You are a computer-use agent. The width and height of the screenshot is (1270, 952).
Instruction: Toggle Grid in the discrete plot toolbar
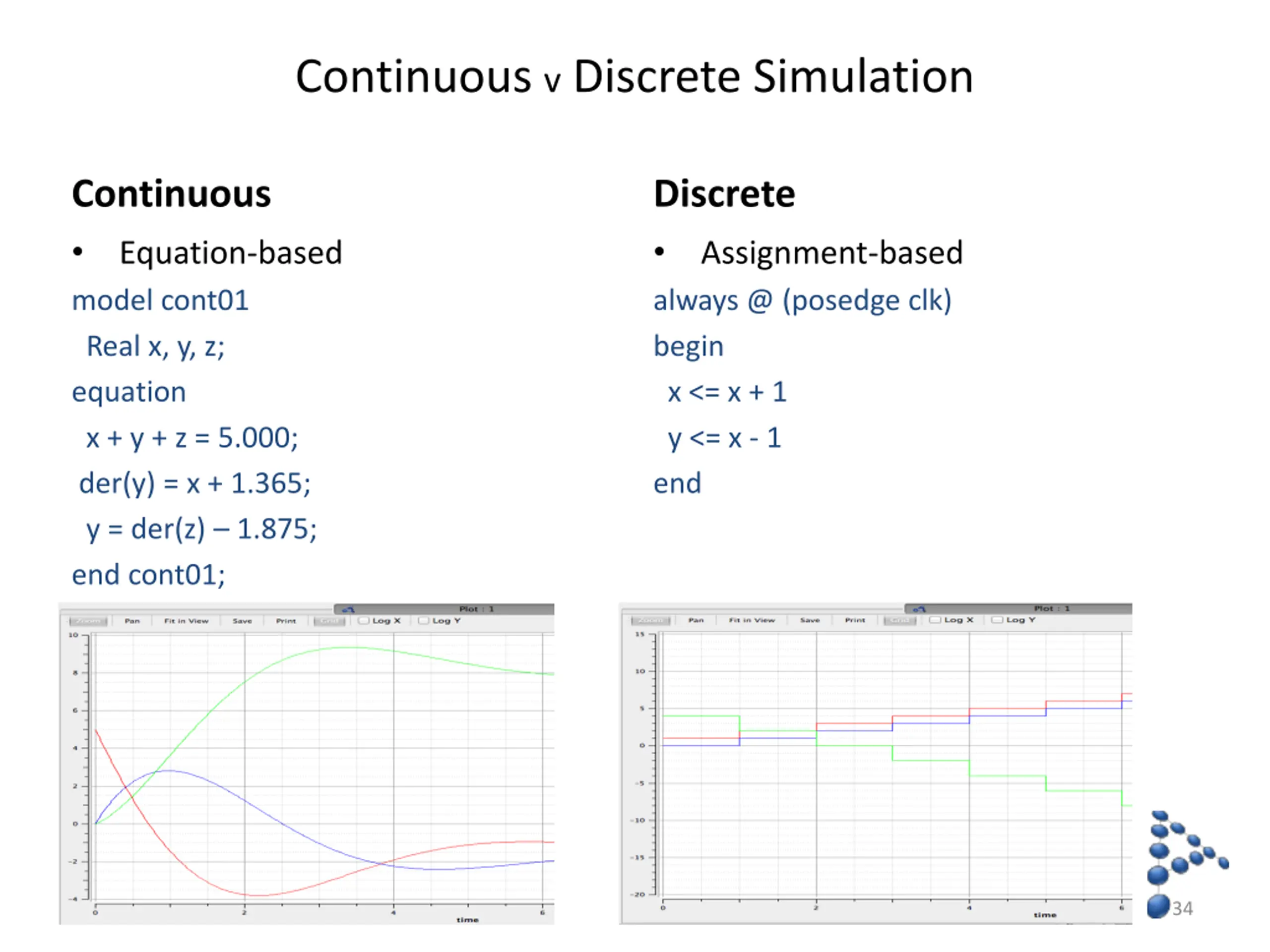900,620
